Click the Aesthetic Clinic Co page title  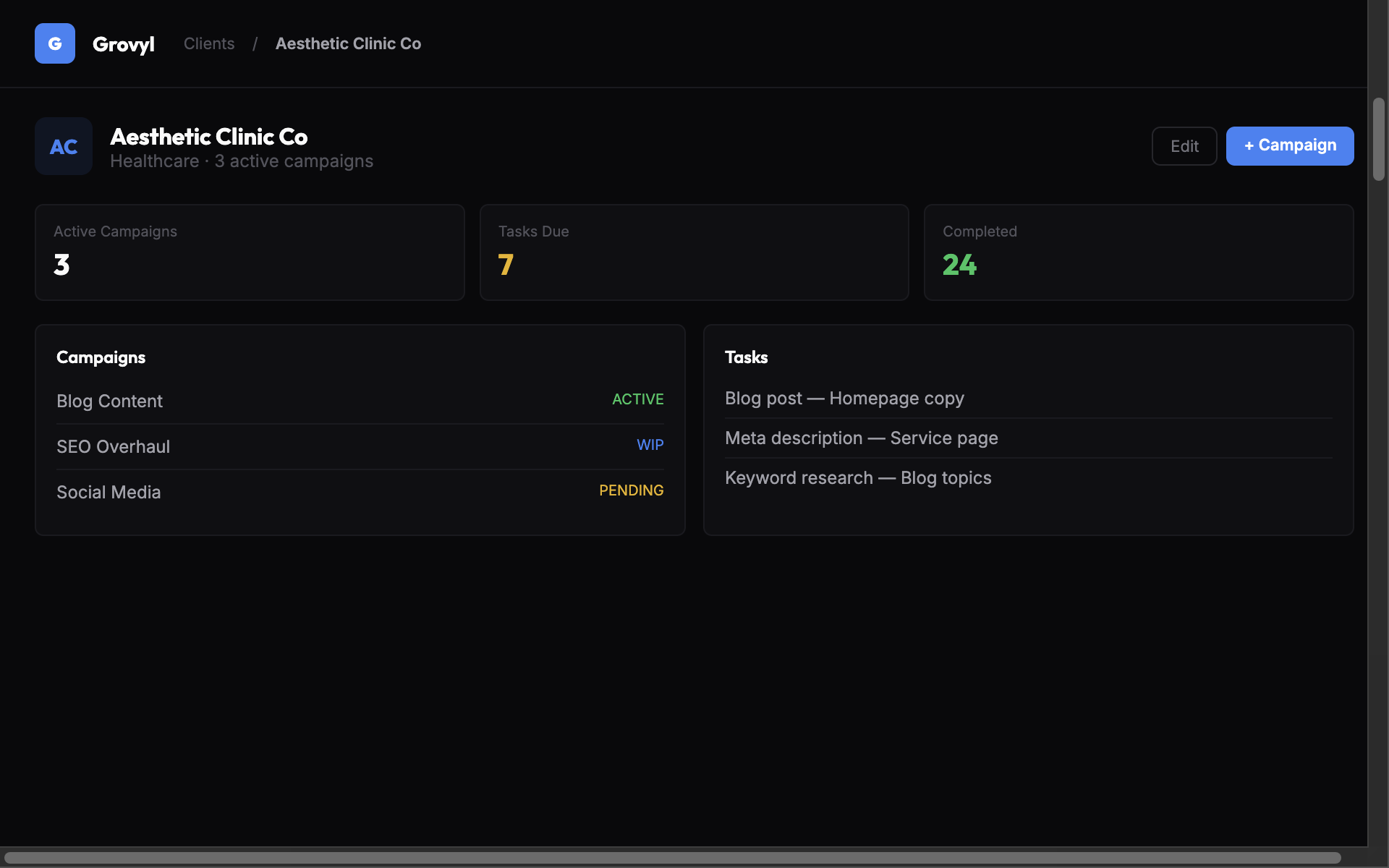tap(209, 136)
